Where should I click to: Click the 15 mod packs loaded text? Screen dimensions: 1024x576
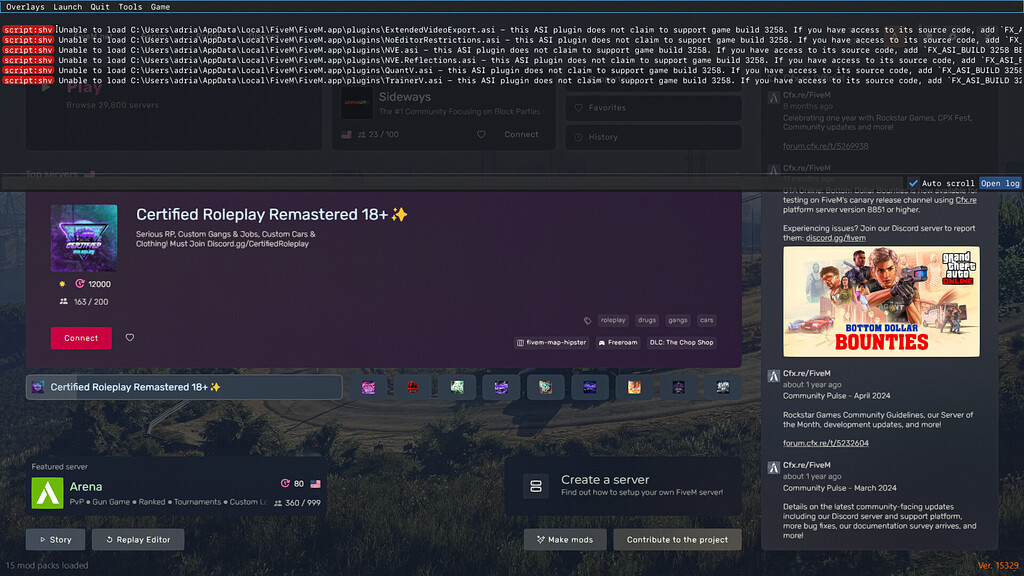47,566
